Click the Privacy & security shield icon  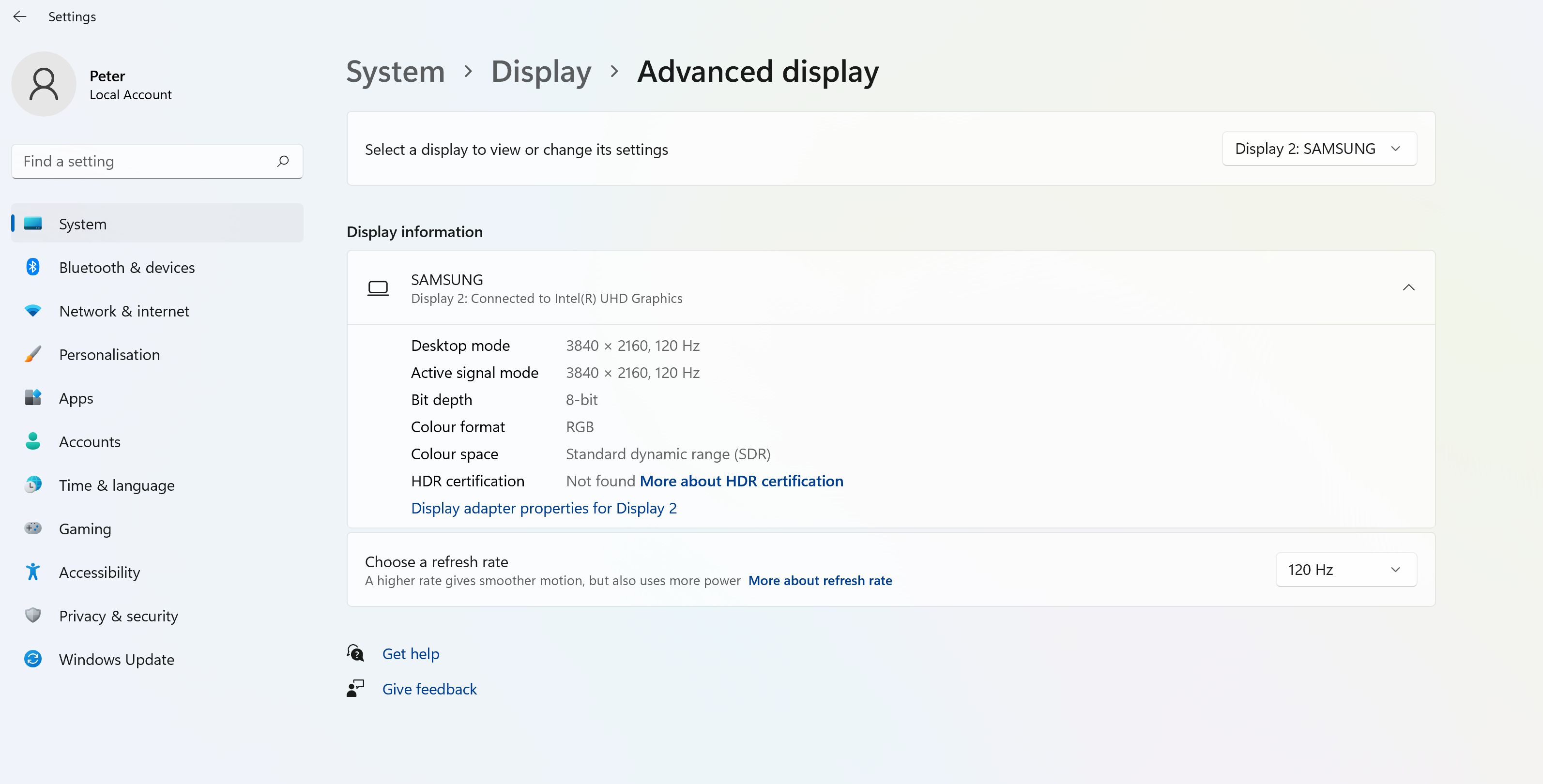[x=33, y=615]
